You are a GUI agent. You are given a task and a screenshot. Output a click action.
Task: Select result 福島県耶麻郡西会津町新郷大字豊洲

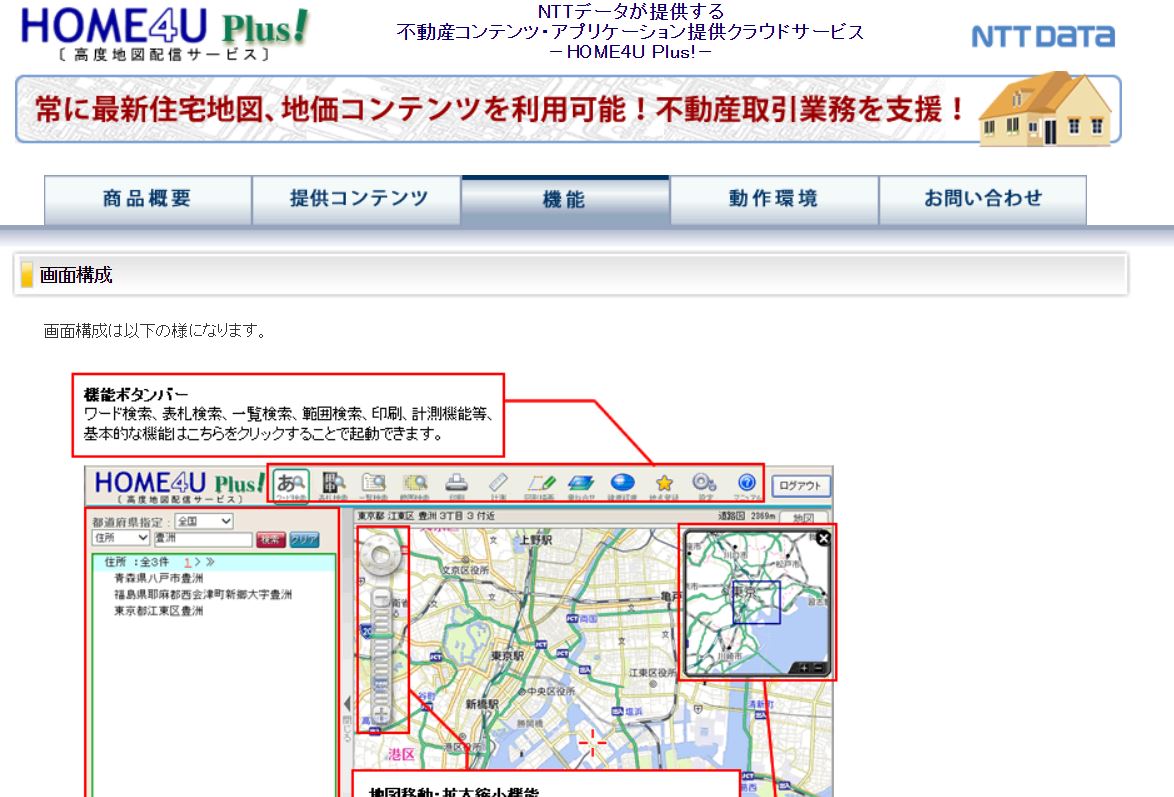(203, 594)
